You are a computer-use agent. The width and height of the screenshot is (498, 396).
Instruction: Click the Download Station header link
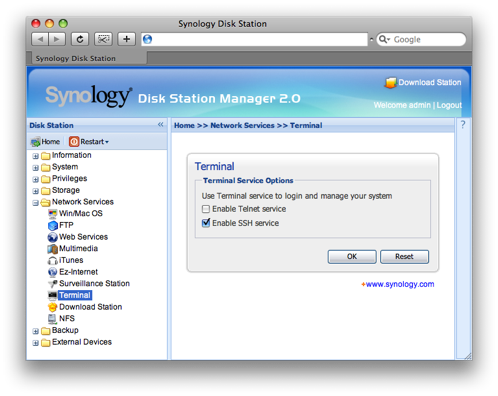[430, 82]
